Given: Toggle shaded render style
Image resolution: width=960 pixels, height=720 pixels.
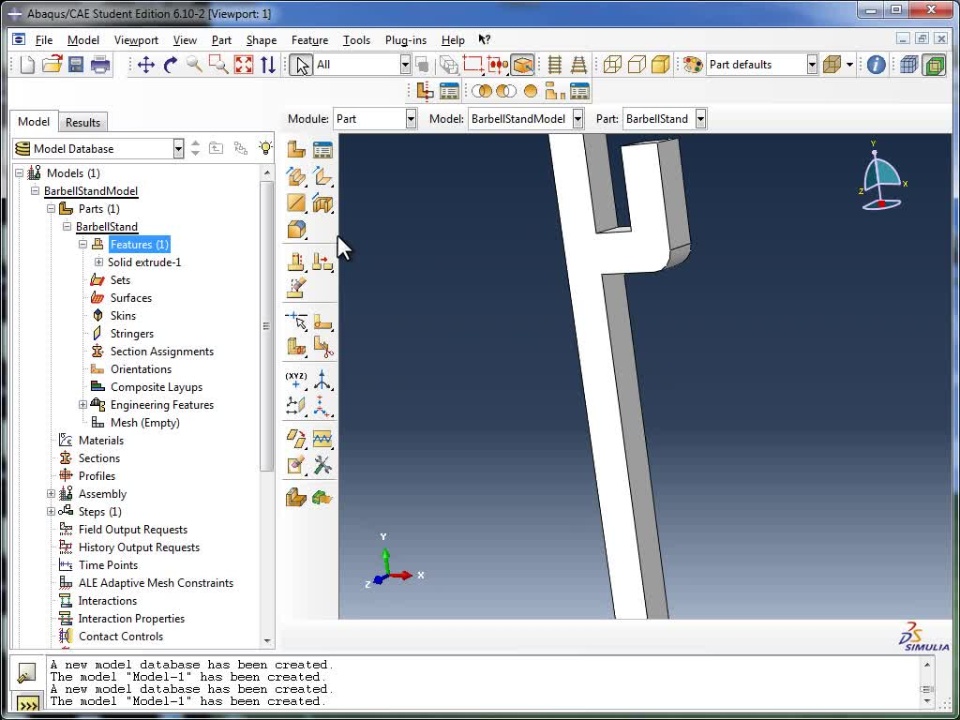Looking at the screenshot, I should point(660,65).
